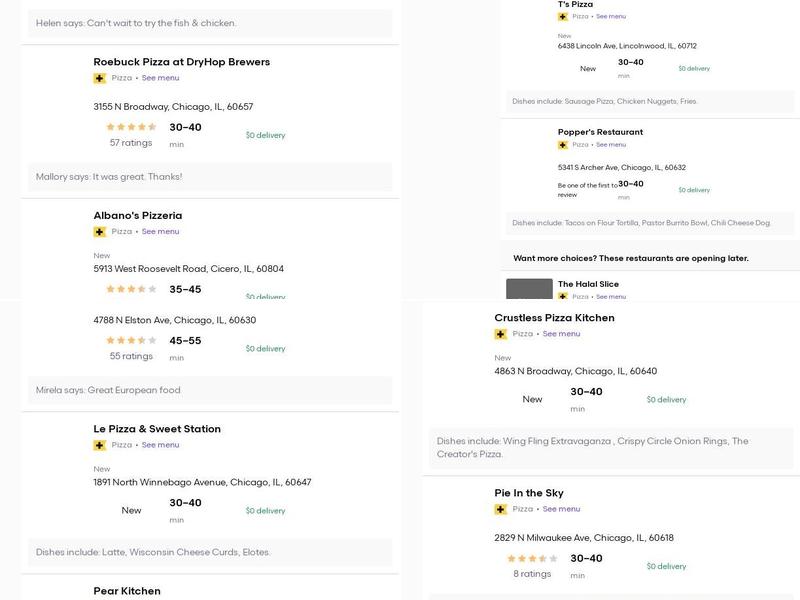800x600 pixels.
Task: Click the plus badge icon under Roebuck Pizza
Action: pyautogui.click(x=99, y=78)
